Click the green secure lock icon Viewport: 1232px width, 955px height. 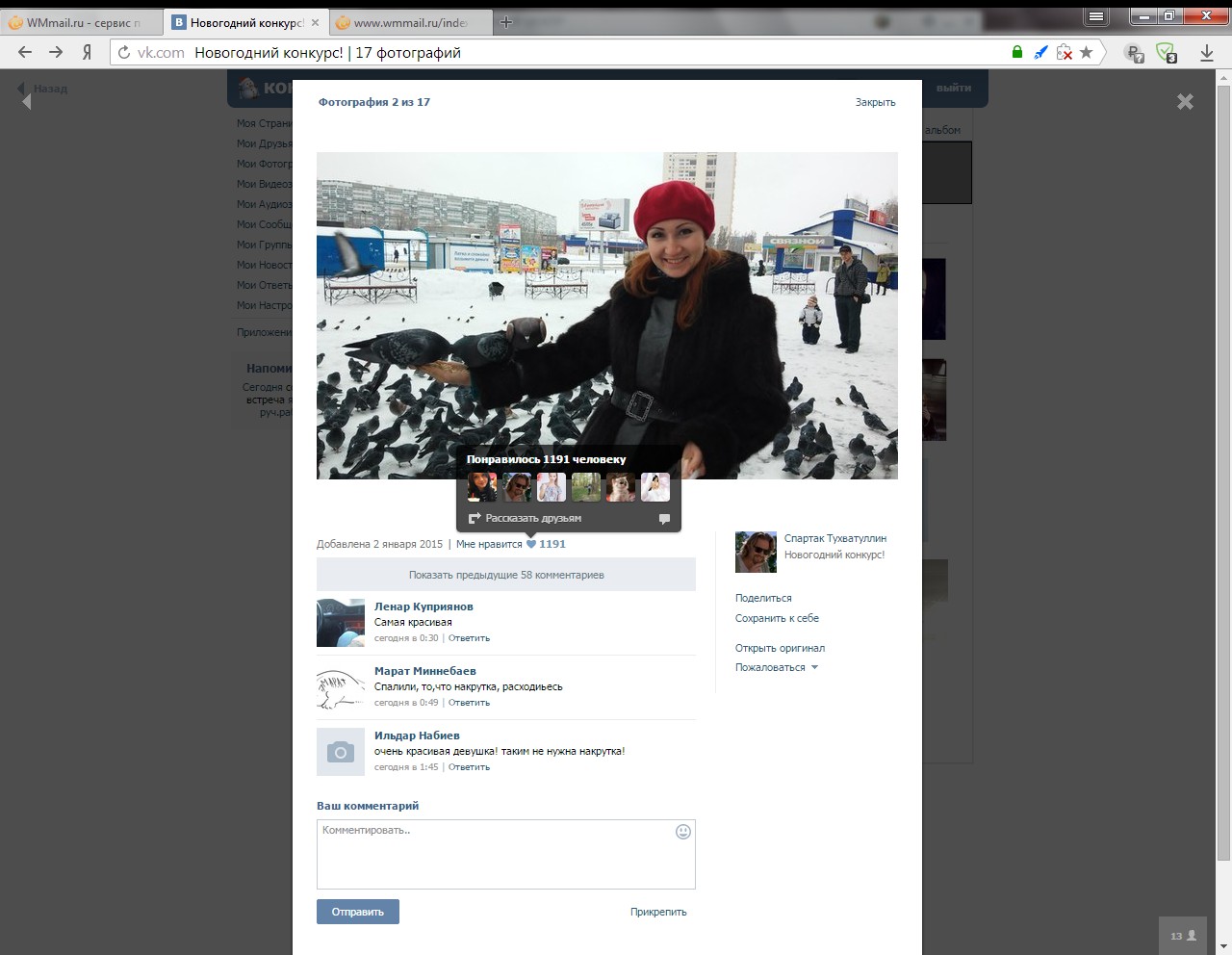pos(1017,52)
